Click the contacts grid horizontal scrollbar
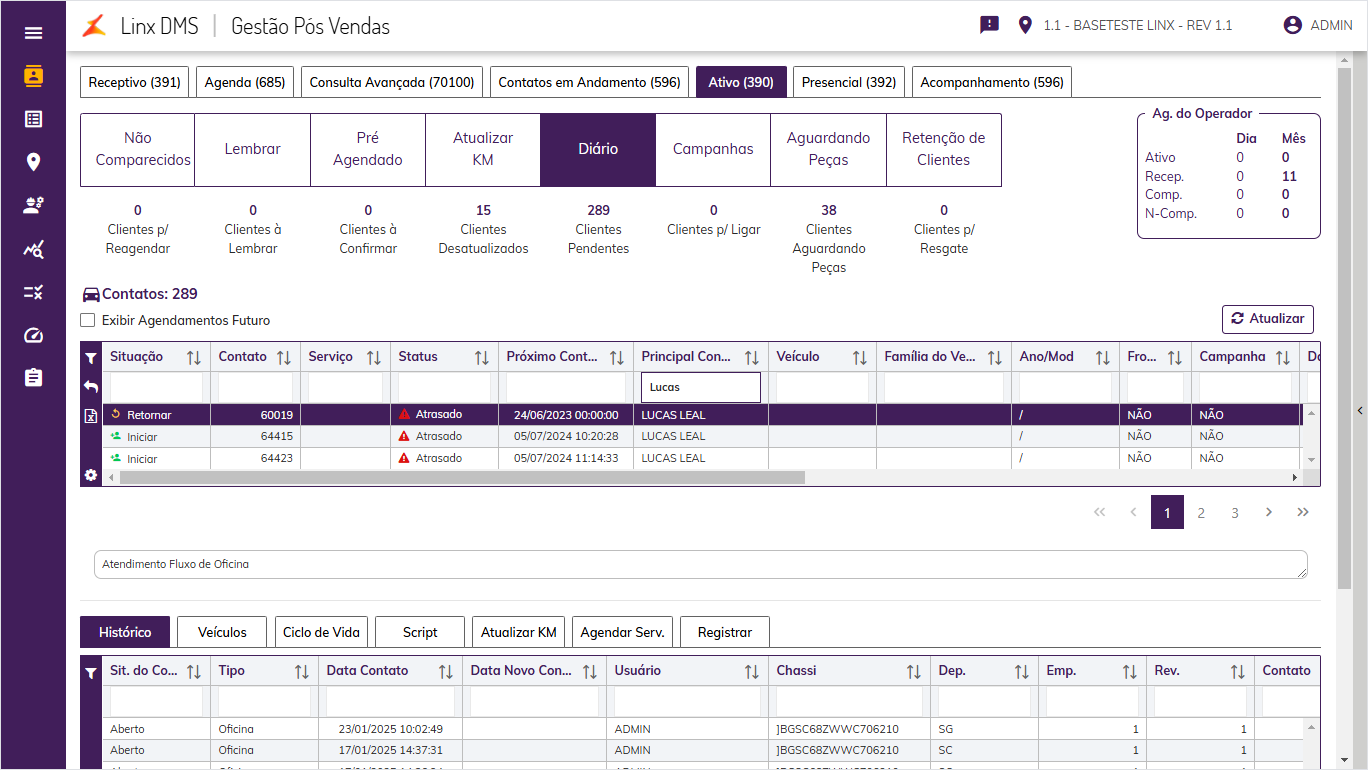 (x=462, y=478)
